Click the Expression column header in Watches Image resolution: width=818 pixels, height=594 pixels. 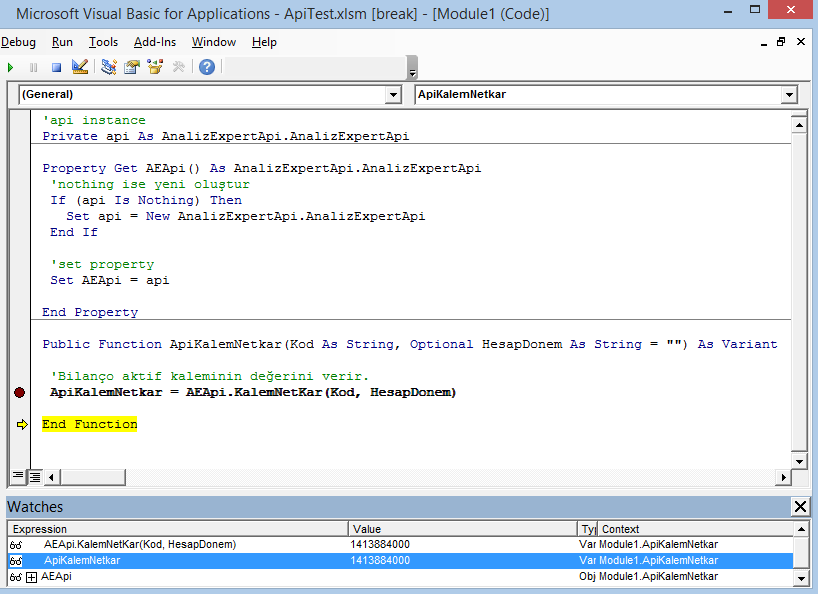click(x=178, y=529)
